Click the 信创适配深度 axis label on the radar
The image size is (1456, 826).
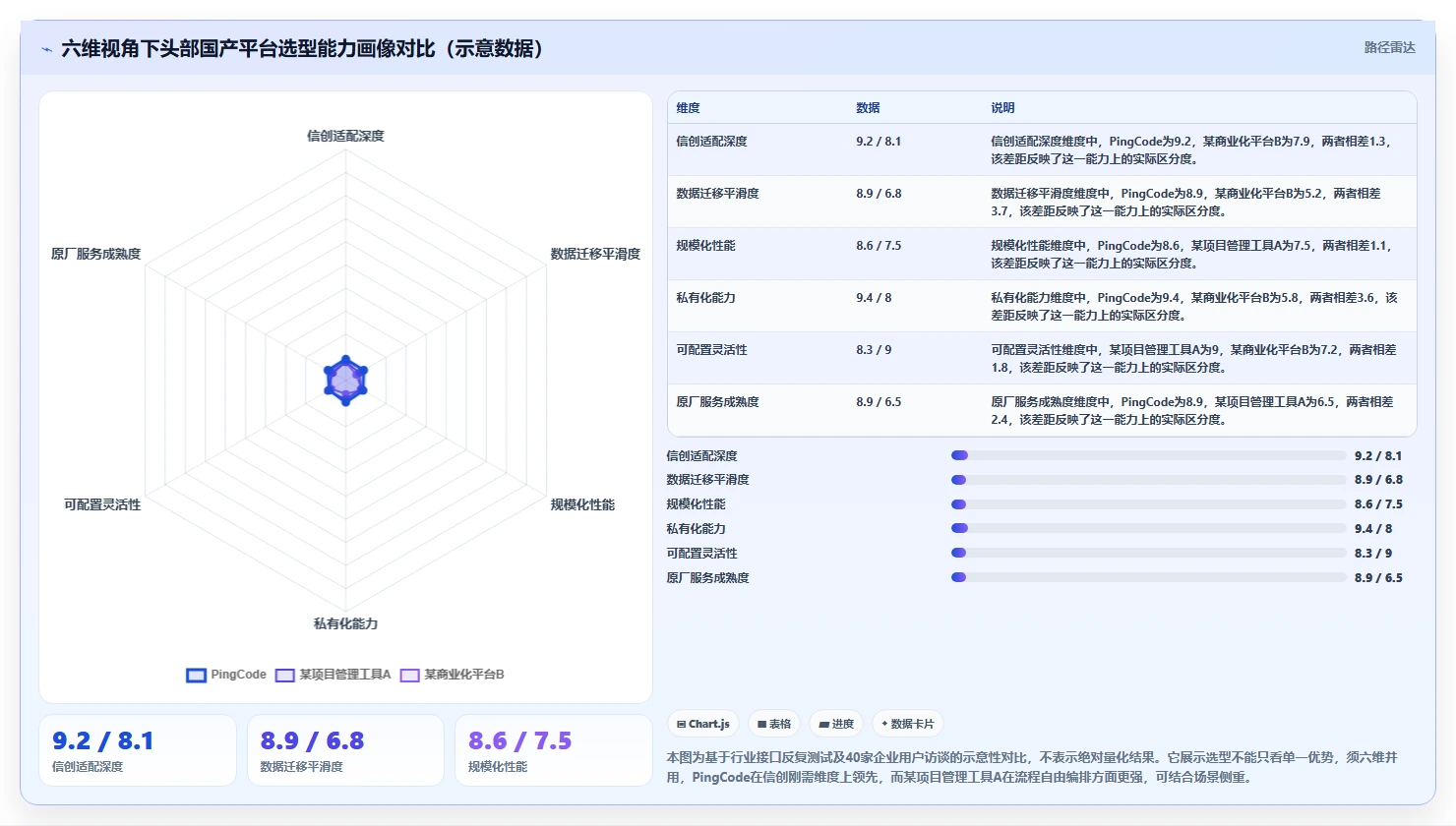pyautogui.click(x=345, y=136)
